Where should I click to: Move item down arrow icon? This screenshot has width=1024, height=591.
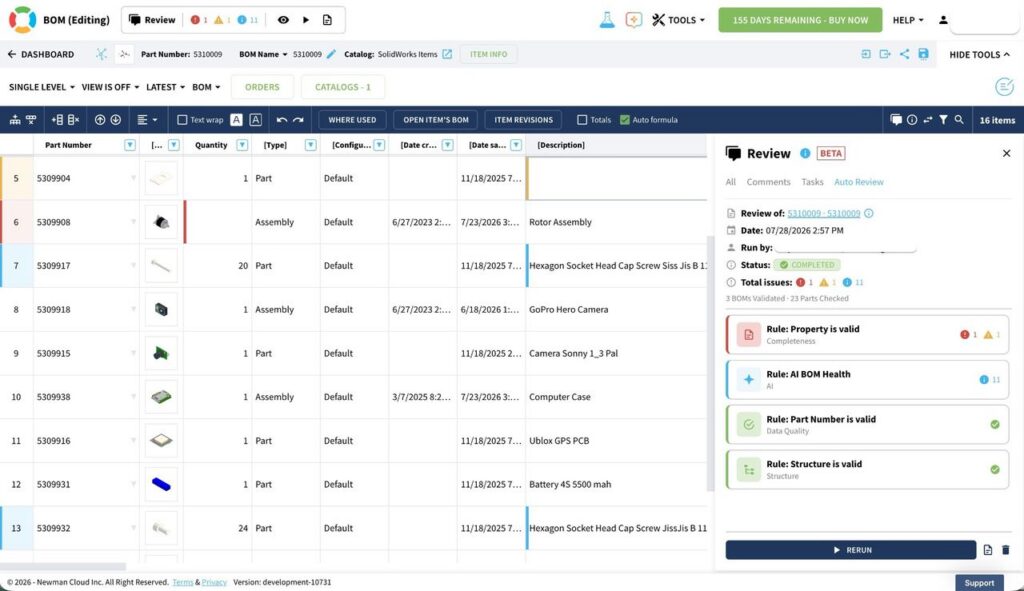point(116,120)
